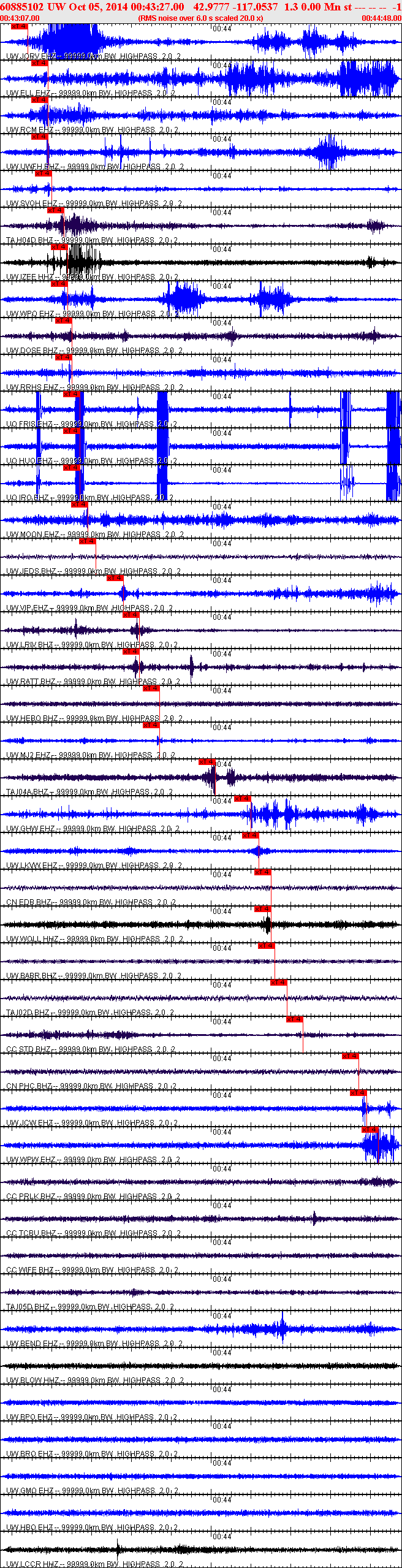Click the end time 00:44:48.00 label
This screenshot has height=1568, width=402.
(382, 18)
